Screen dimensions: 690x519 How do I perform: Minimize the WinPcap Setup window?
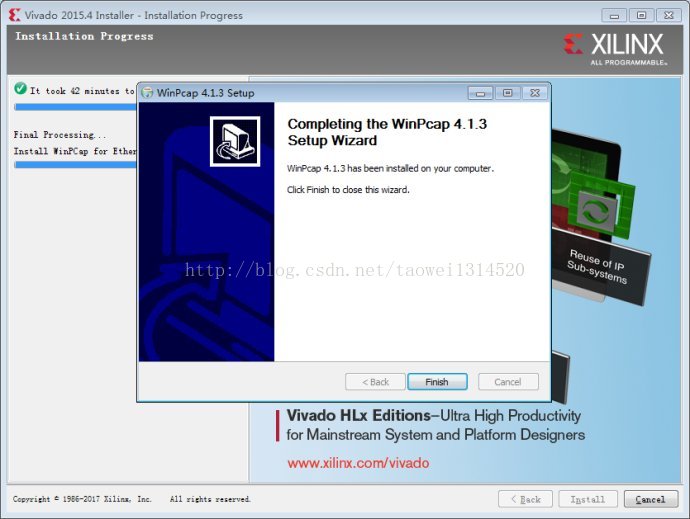click(481, 93)
